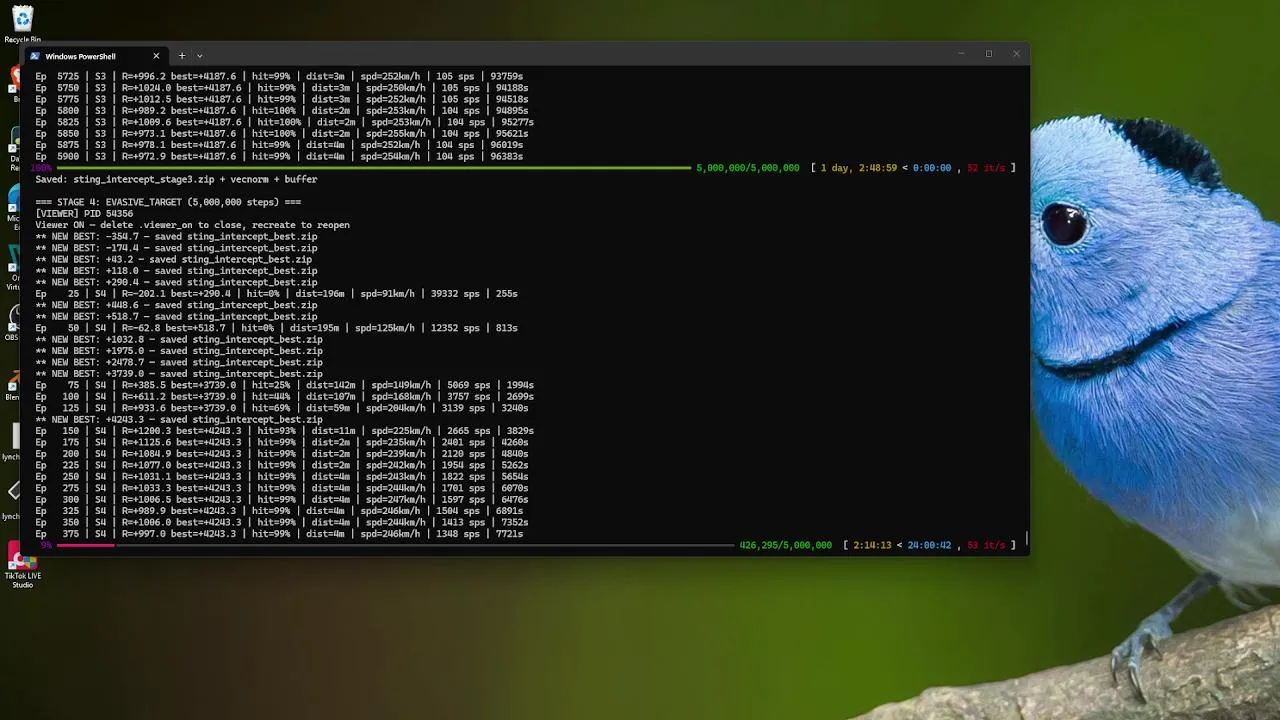This screenshot has width=1280, height=720.
Task: Click the PowerShell icon on the terminal tab
Action: pyautogui.click(x=35, y=56)
